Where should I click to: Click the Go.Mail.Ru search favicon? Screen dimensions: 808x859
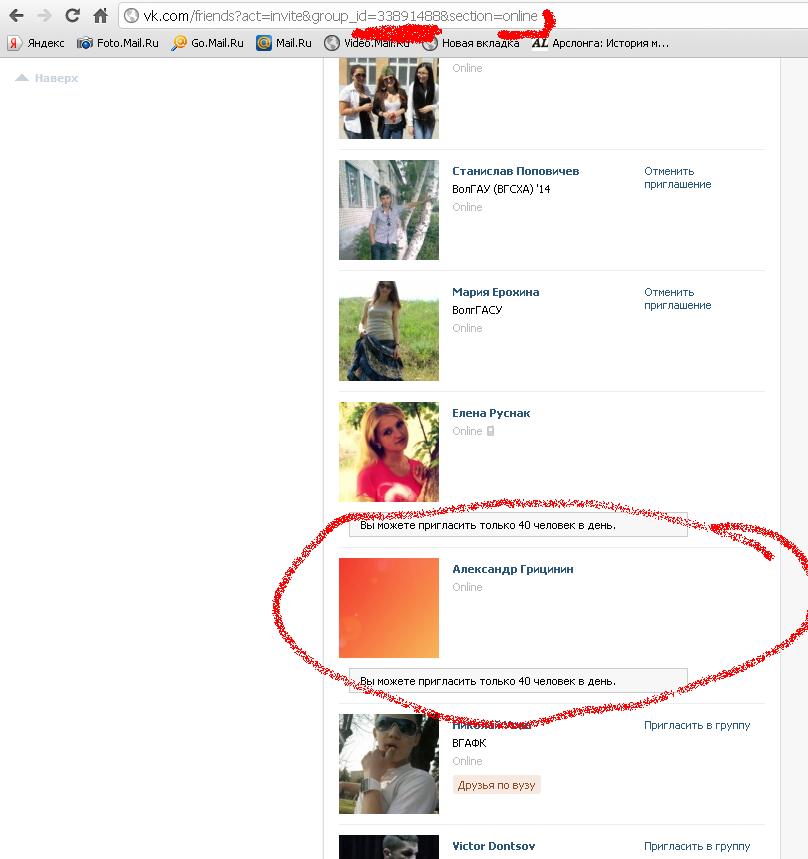coord(179,43)
